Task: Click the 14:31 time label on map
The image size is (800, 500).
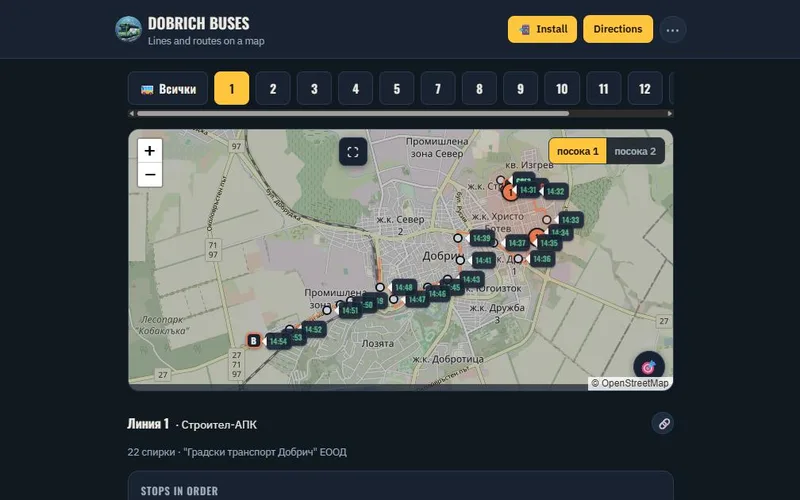Action: [528, 190]
